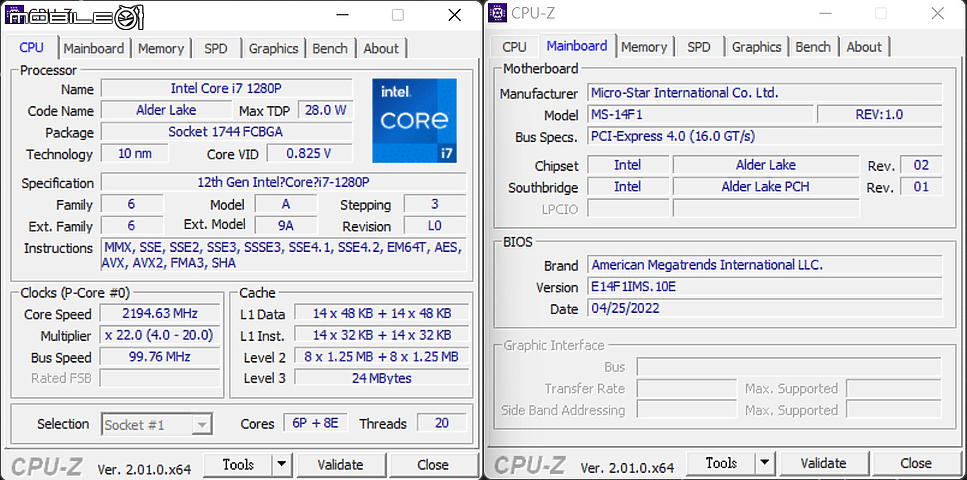Image resolution: width=967 pixels, height=480 pixels.
Task: Select the About tab in left window
Action: 381,48
